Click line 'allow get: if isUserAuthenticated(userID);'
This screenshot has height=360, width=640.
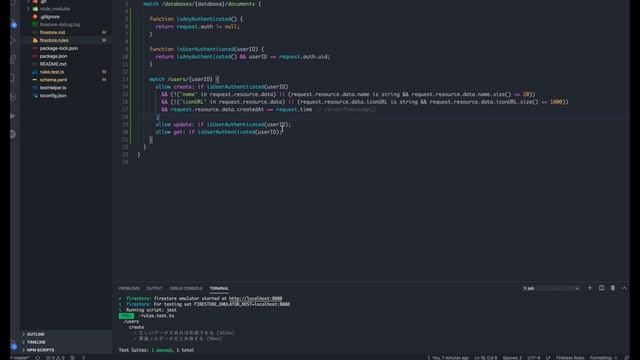[x=218, y=132]
